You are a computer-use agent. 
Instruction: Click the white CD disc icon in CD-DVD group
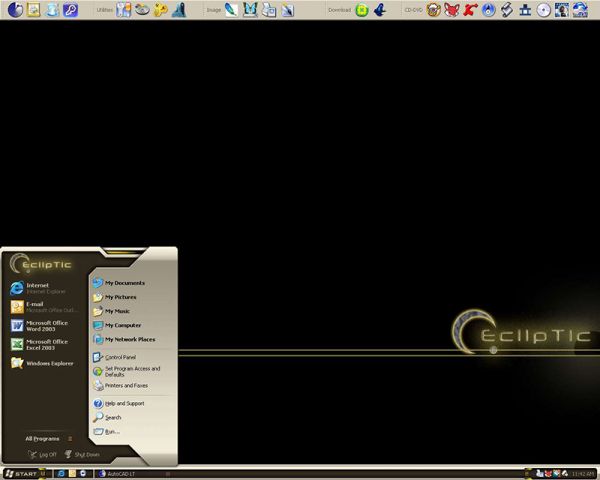pos(543,10)
